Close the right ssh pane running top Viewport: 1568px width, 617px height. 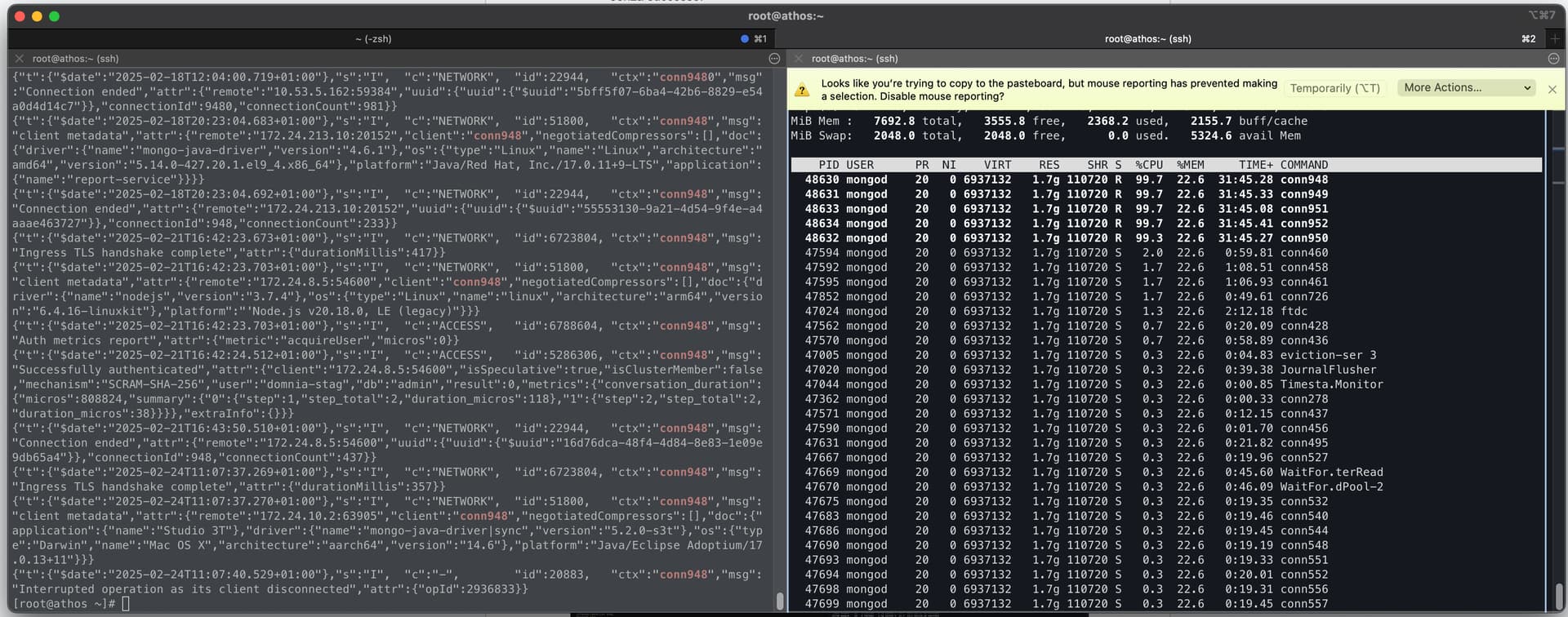pos(799,59)
